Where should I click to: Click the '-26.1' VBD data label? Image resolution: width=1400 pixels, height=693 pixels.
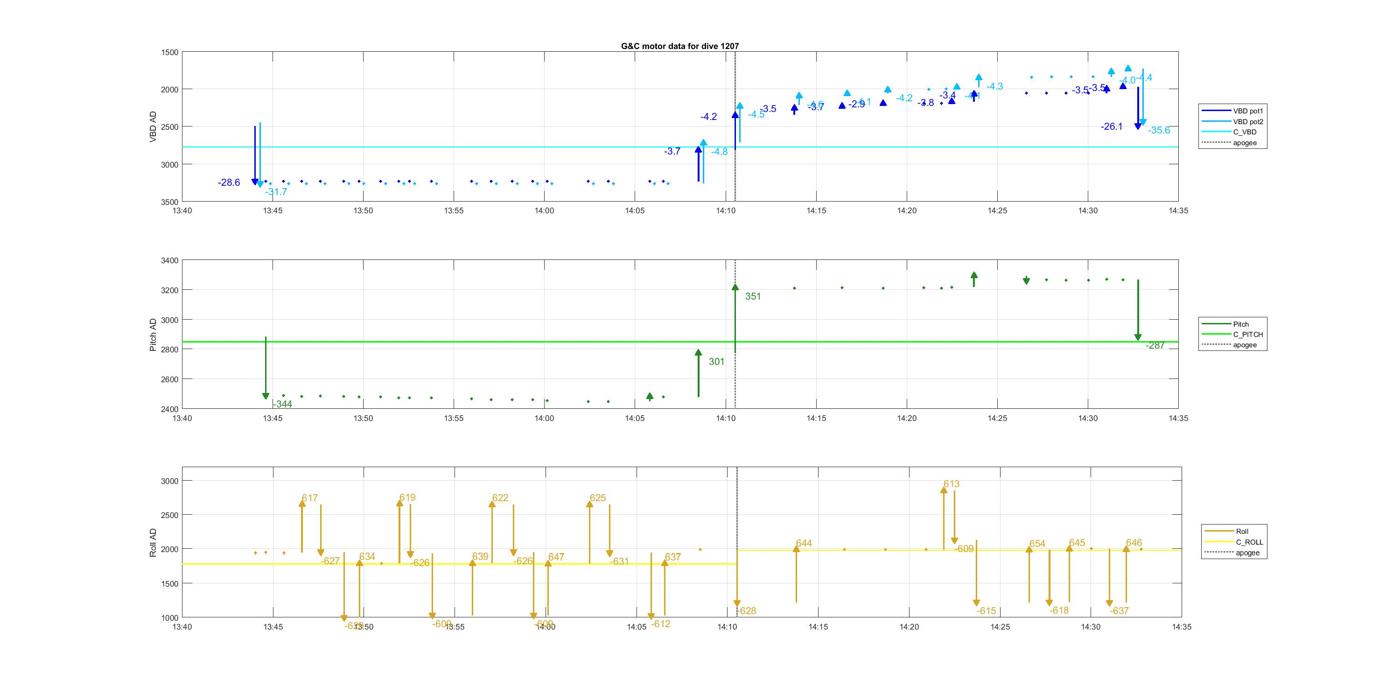tap(1112, 127)
